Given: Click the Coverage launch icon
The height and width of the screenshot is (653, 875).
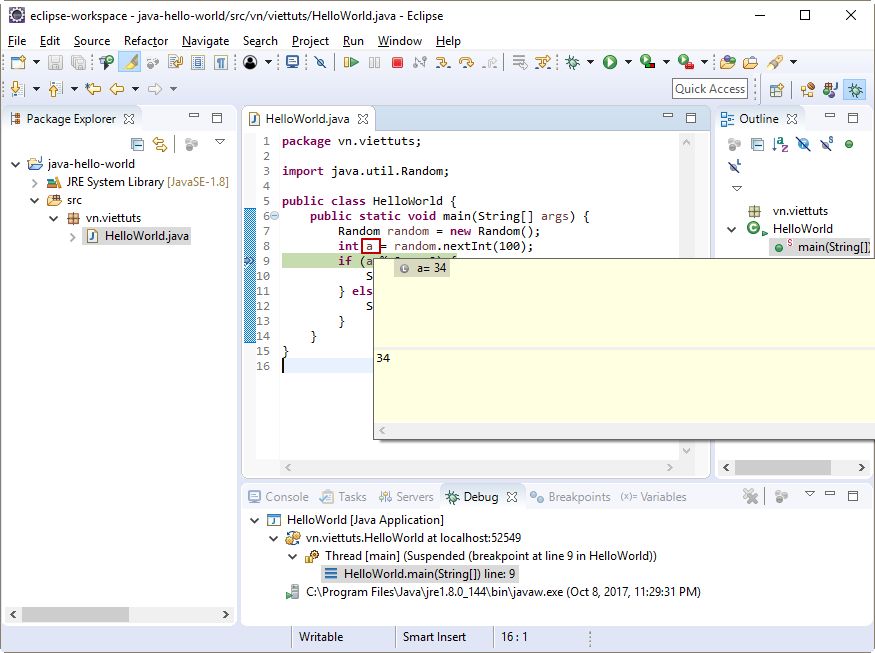Looking at the screenshot, I should pyautogui.click(x=647, y=62).
